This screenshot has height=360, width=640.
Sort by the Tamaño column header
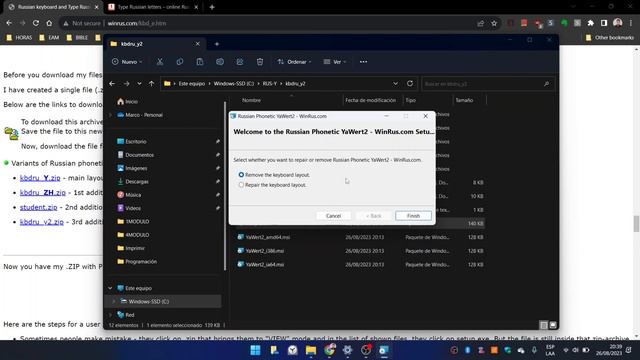[464, 100]
